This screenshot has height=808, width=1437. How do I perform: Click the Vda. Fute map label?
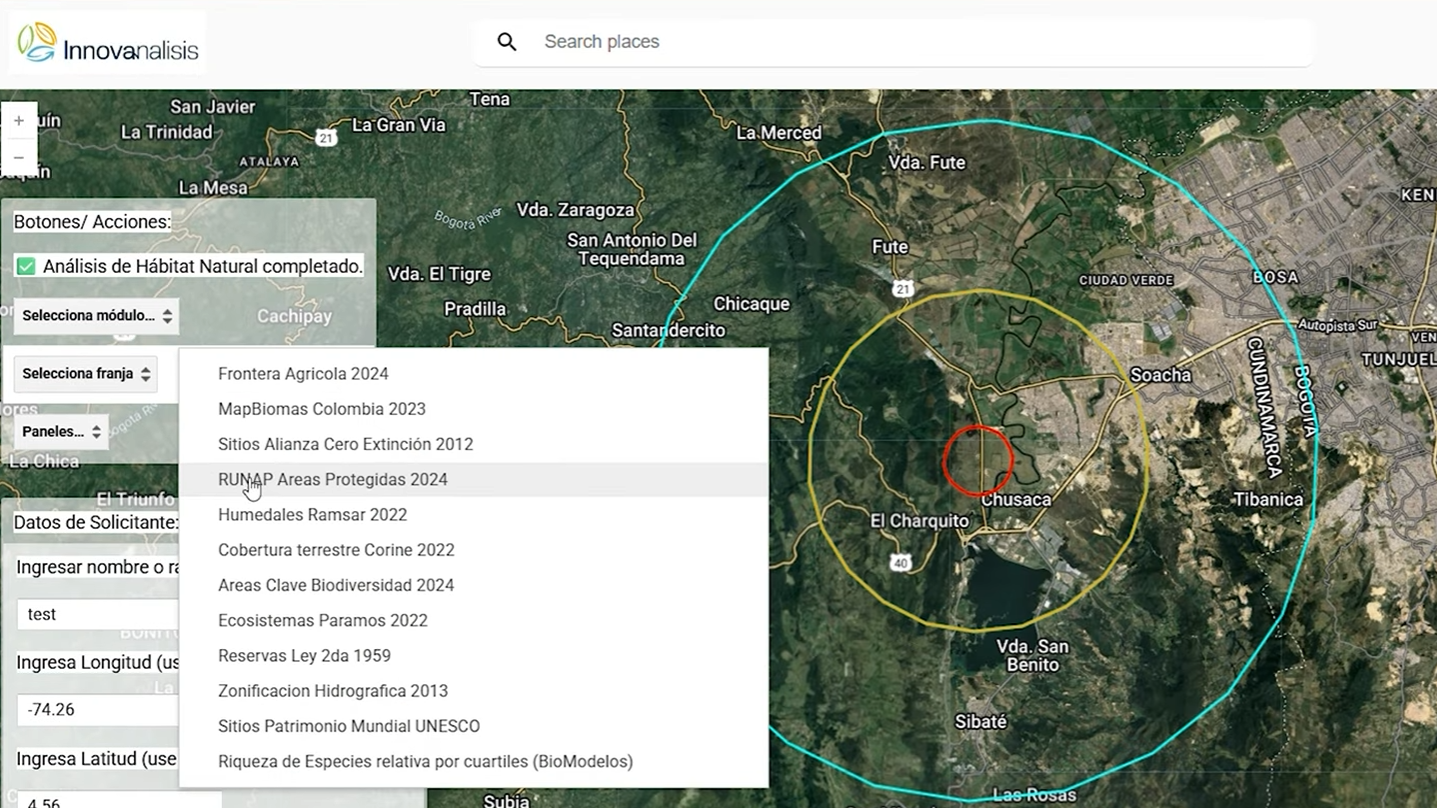click(927, 162)
